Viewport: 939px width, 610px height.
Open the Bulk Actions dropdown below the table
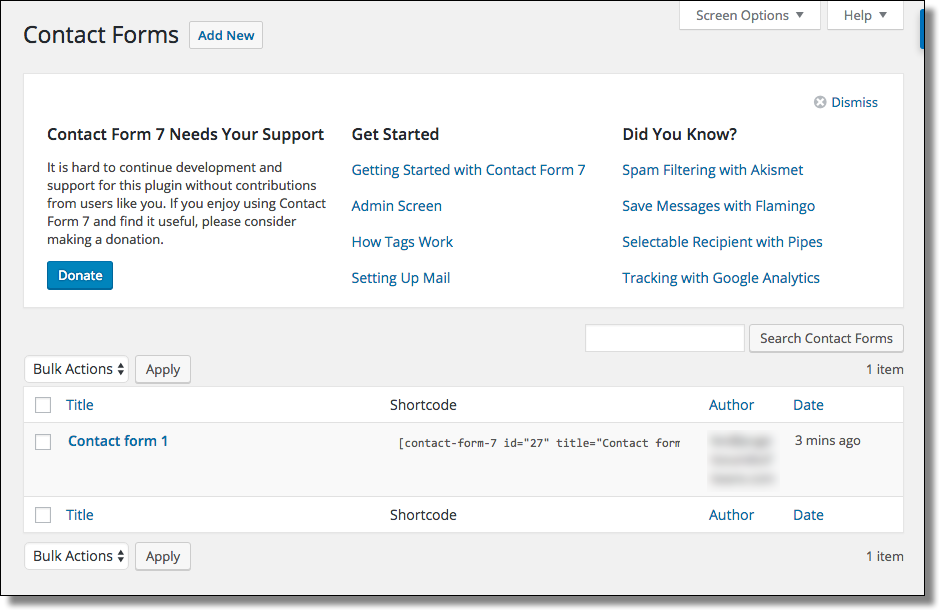[x=76, y=556]
